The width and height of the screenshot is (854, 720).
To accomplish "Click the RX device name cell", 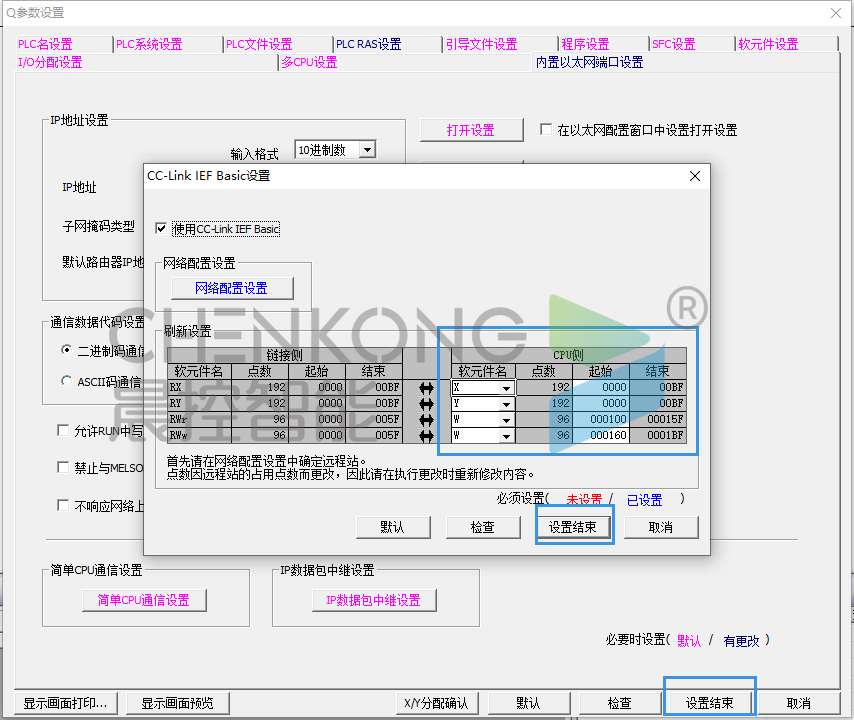I will (x=199, y=388).
